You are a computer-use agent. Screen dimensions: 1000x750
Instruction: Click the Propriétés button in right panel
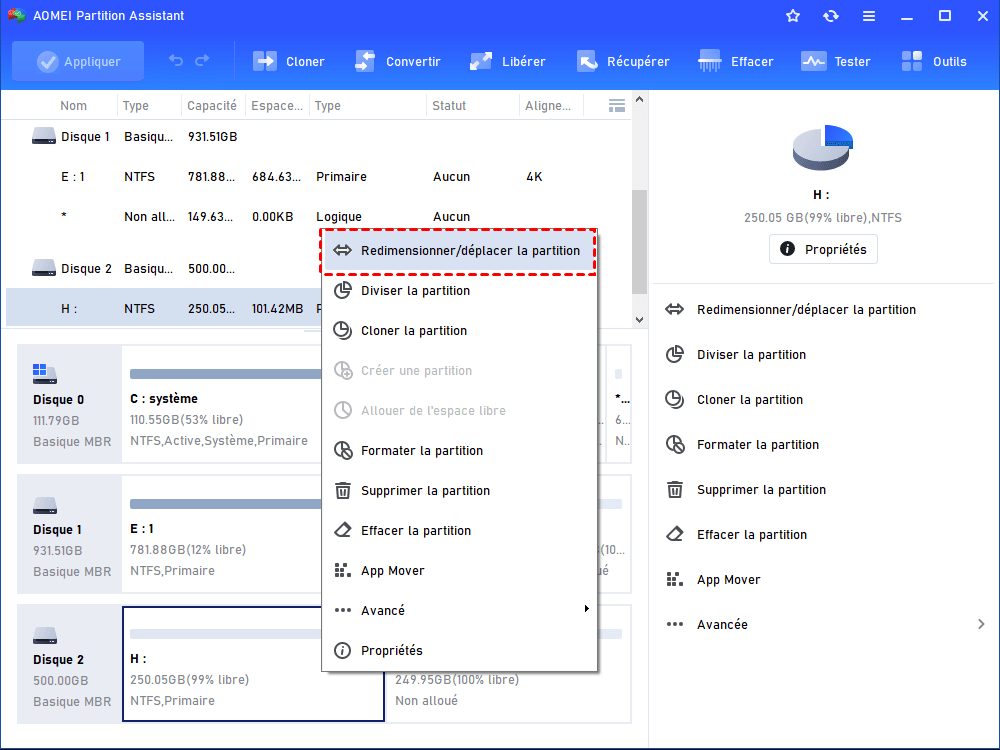[823, 249]
